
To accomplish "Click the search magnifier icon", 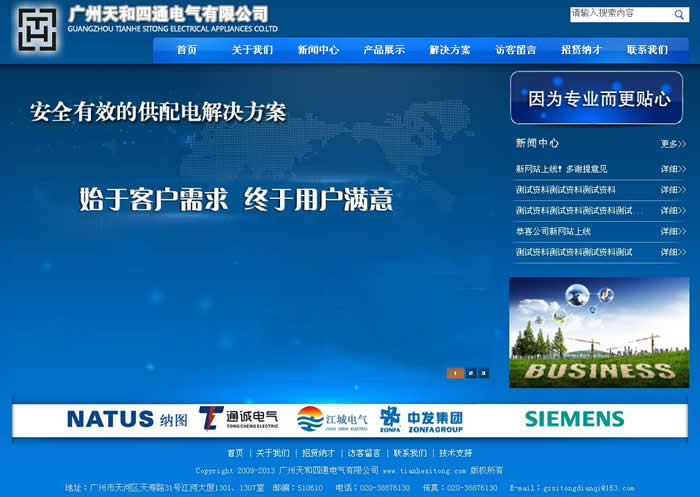I will (681, 15).
